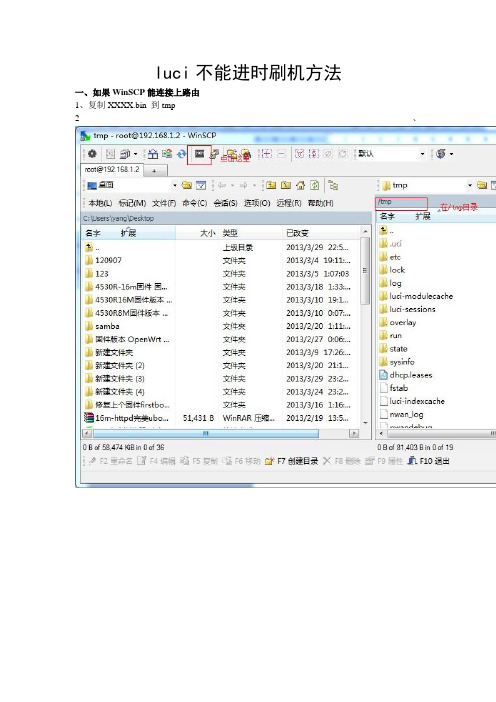Click the queue view toolbar icon
This screenshot has width=496, height=702.
125,154
